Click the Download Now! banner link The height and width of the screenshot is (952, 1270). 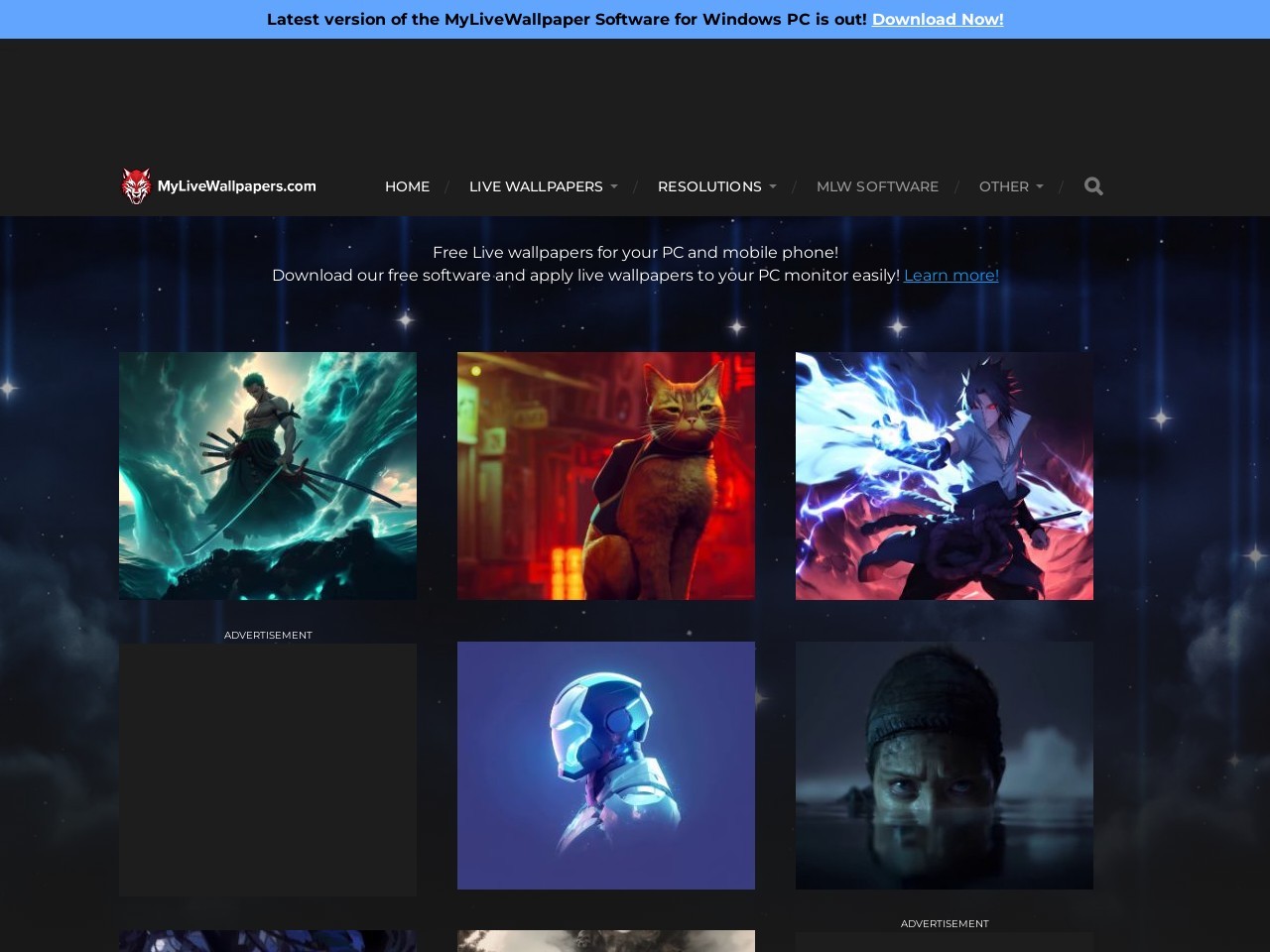point(938,19)
